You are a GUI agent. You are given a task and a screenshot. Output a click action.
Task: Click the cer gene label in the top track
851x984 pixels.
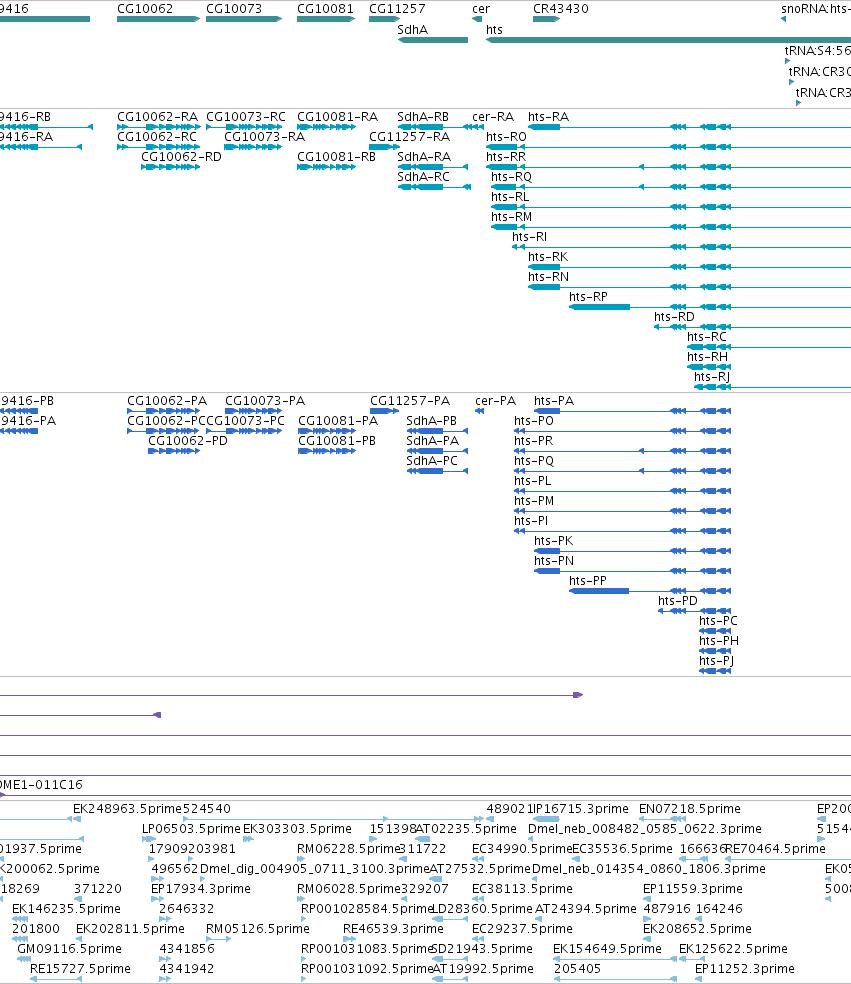tap(481, 9)
